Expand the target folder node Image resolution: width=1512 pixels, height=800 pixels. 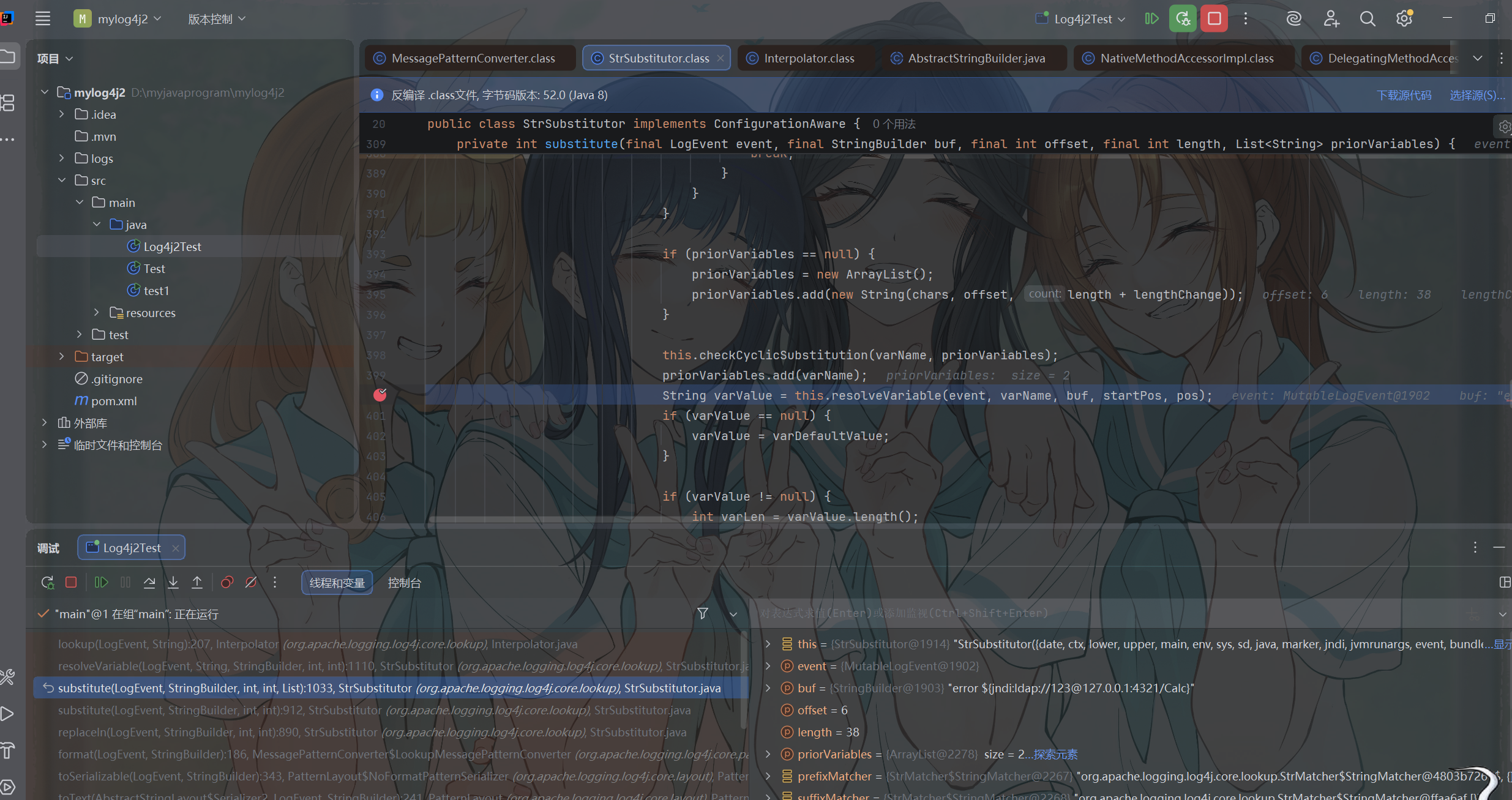point(61,357)
